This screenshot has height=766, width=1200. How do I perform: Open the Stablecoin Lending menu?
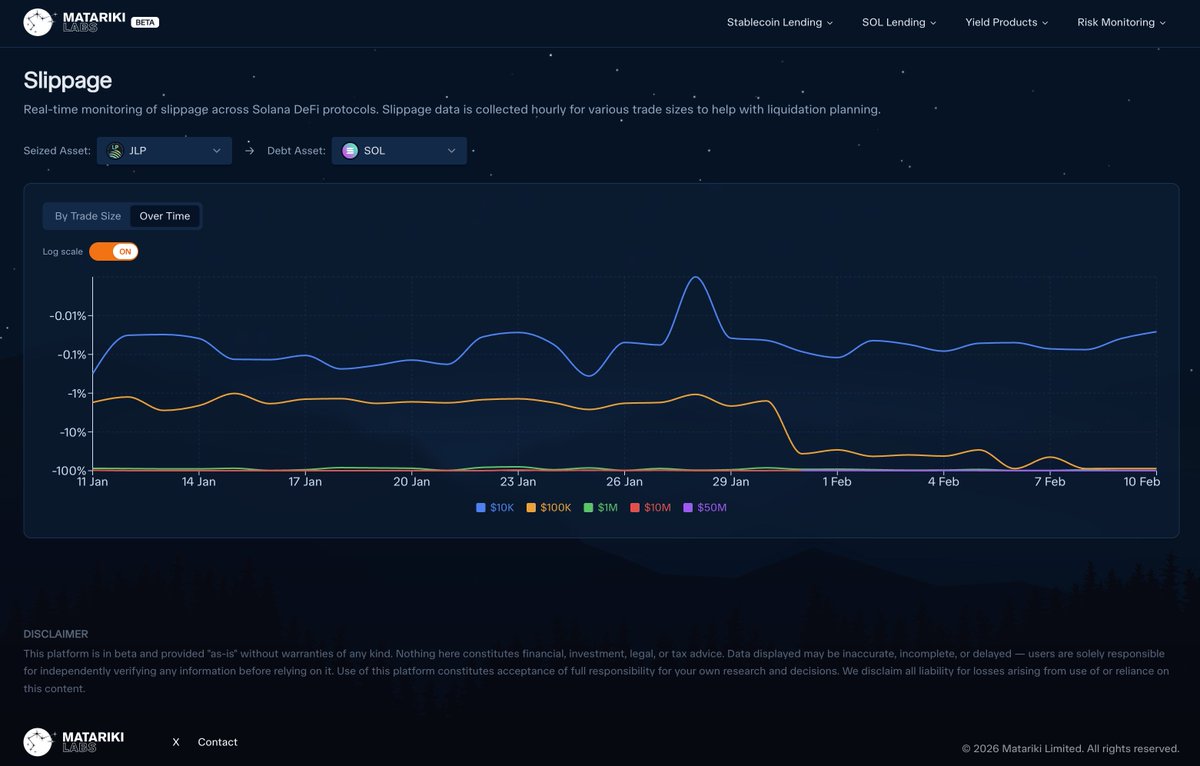[x=780, y=22]
